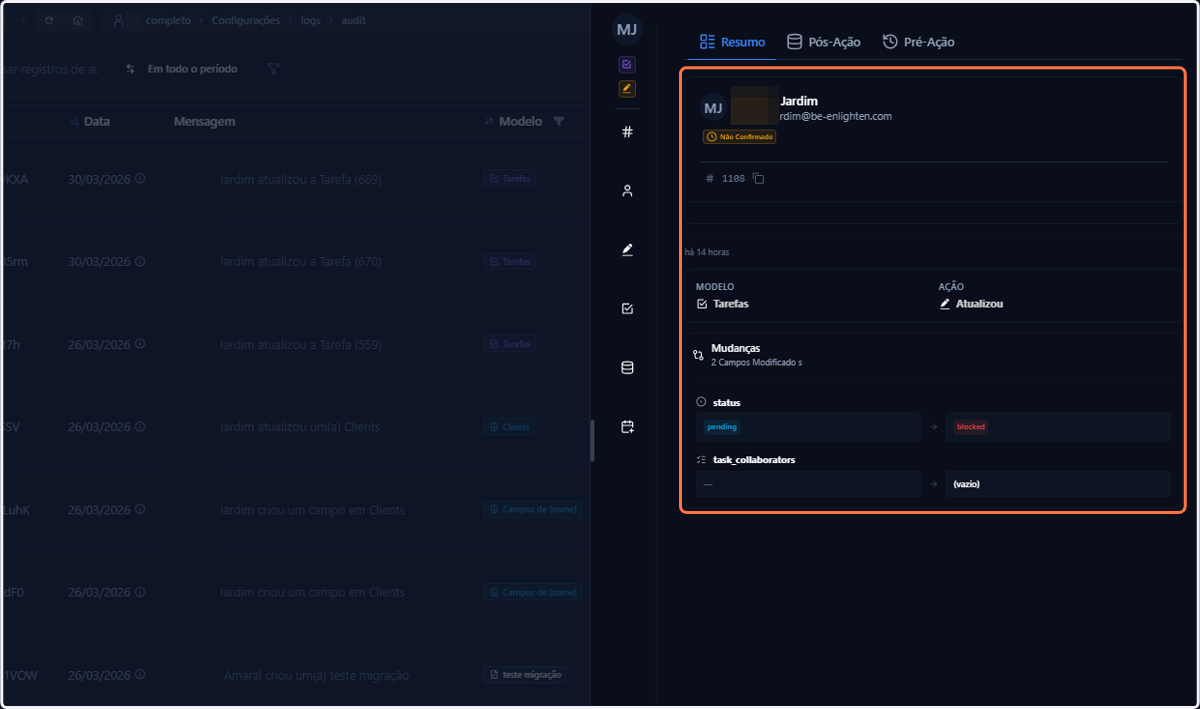This screenshot has width=1200, height=709.
Task: Sort the table by the Data column
Action: [x=97, y=121]
